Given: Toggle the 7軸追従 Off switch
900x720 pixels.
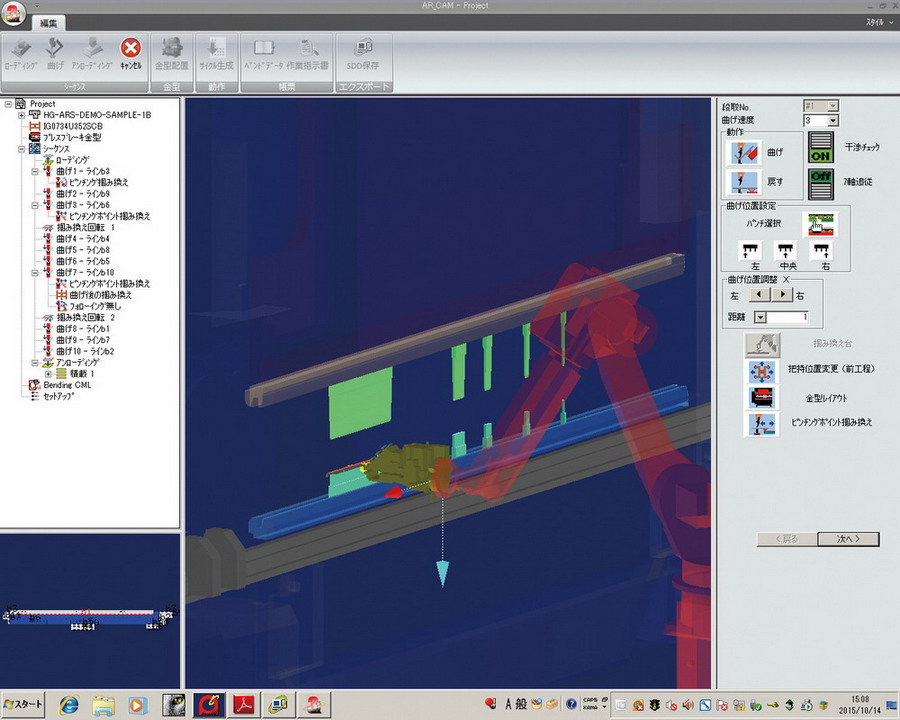Looking at the screenshot, I should pos(821,183).
